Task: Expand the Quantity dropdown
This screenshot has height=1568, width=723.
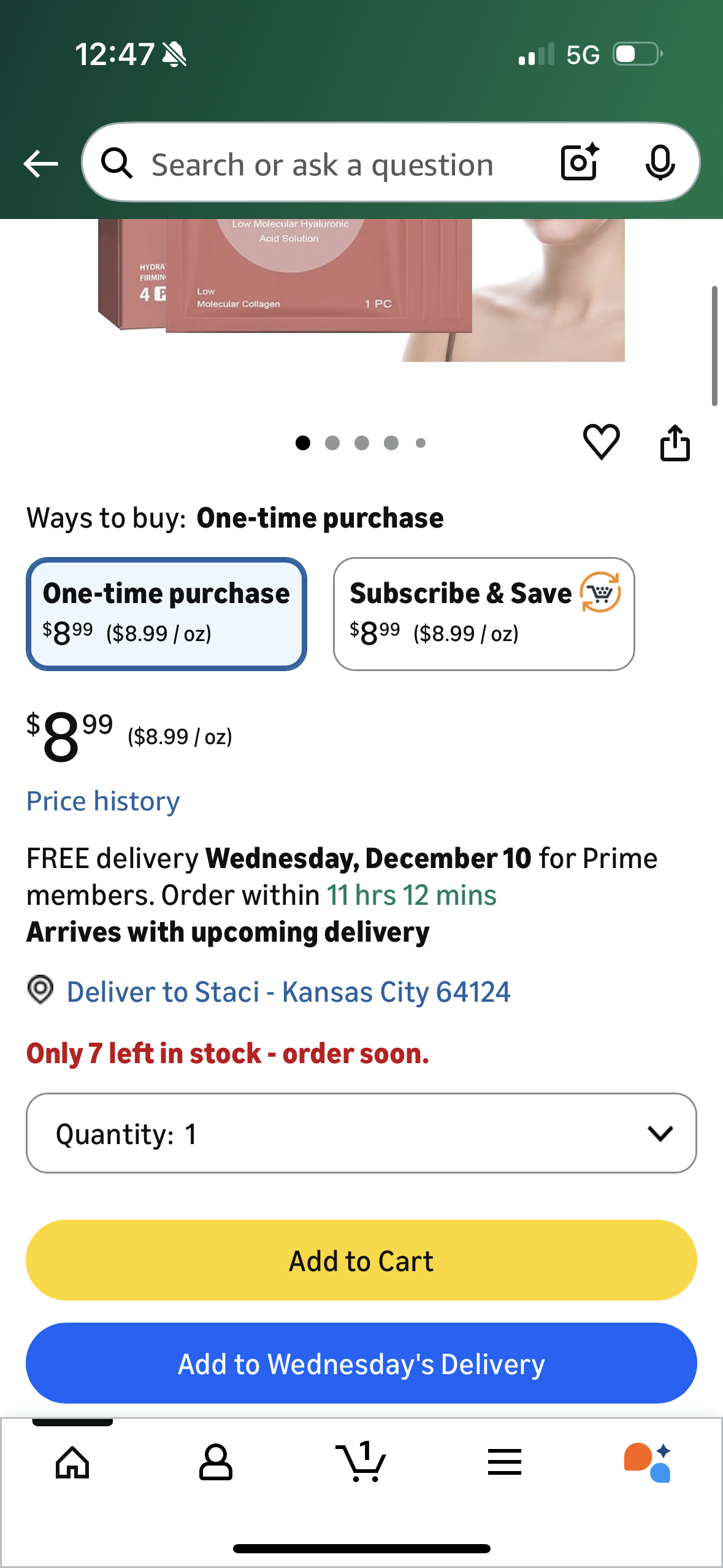Action: (x=361, y=1133)
